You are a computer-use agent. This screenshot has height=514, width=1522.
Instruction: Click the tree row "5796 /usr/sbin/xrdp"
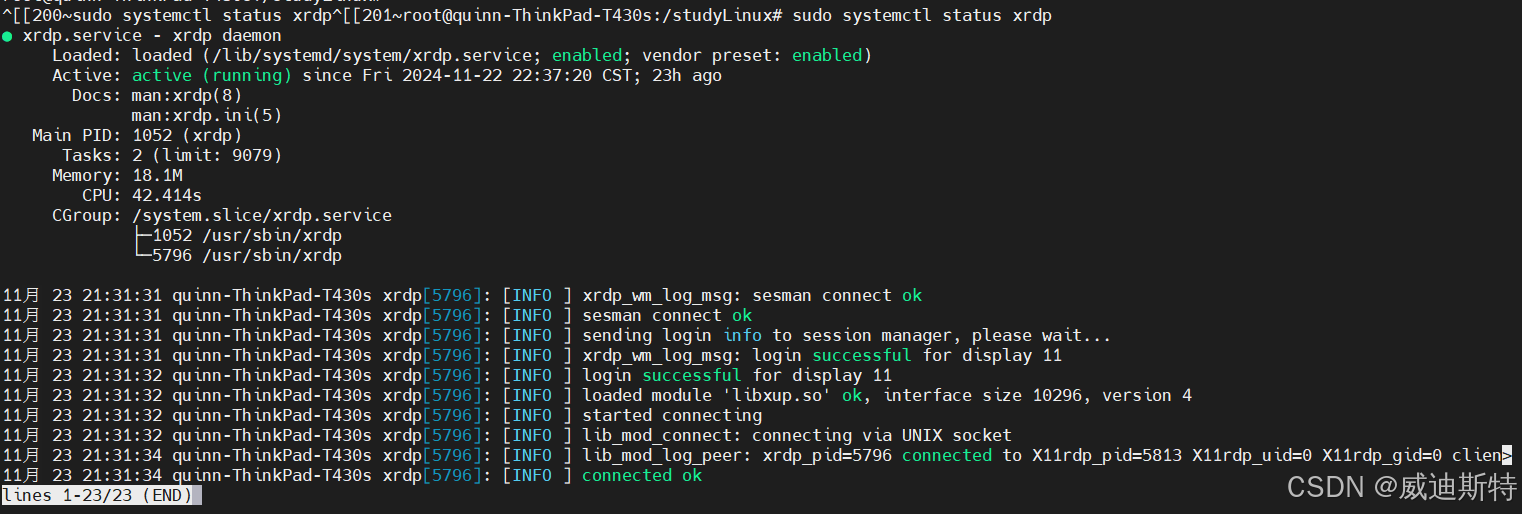[247, 256]
